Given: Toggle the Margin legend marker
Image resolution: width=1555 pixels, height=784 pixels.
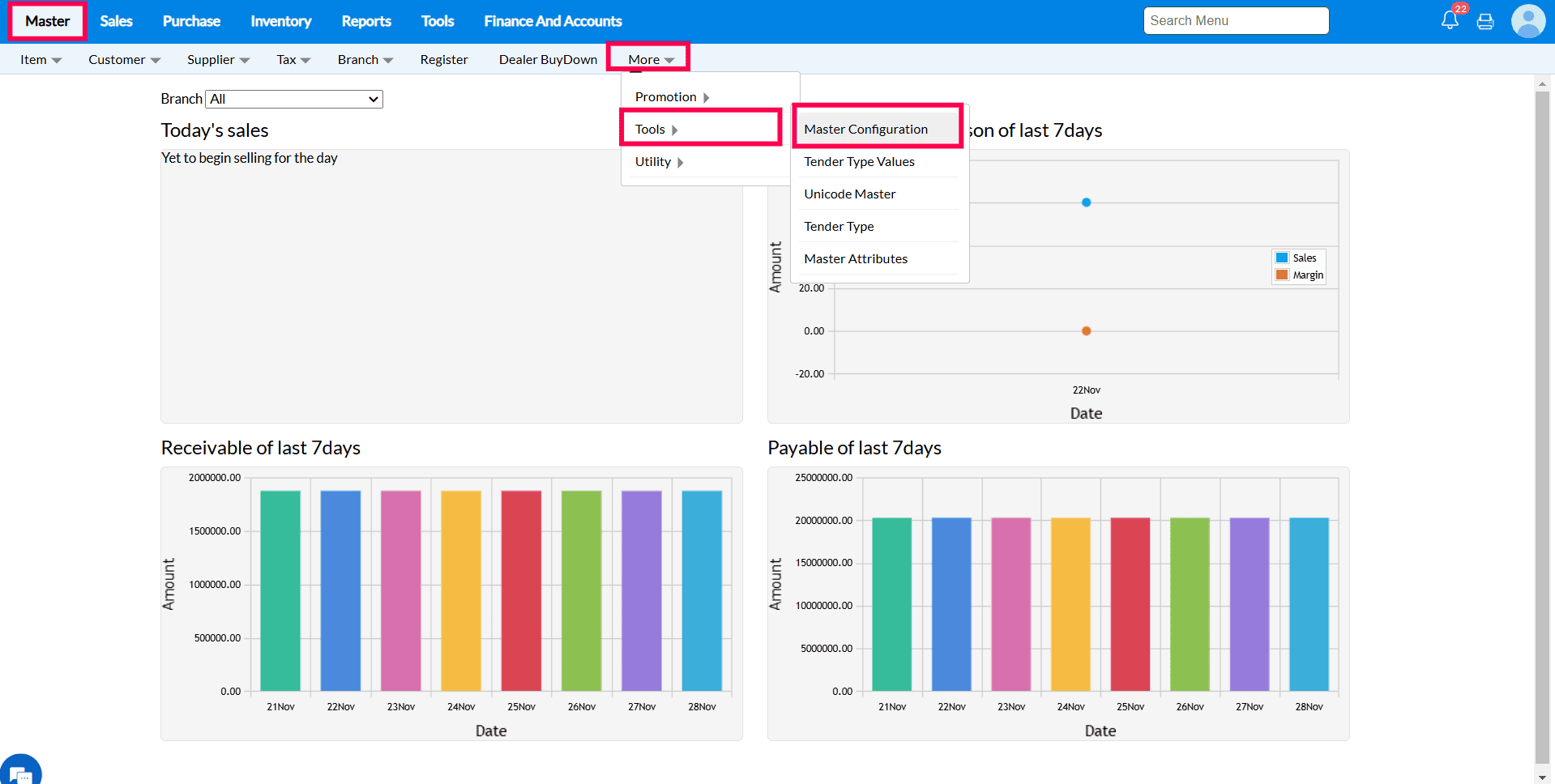Looking at the screenshot, I should pos(1282,275).
